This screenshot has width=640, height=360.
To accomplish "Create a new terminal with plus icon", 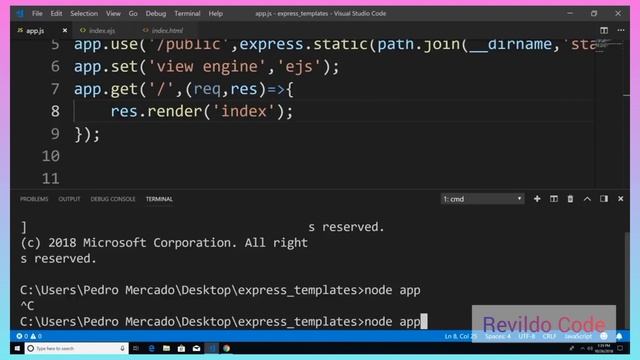I will (x=537, y=199).
